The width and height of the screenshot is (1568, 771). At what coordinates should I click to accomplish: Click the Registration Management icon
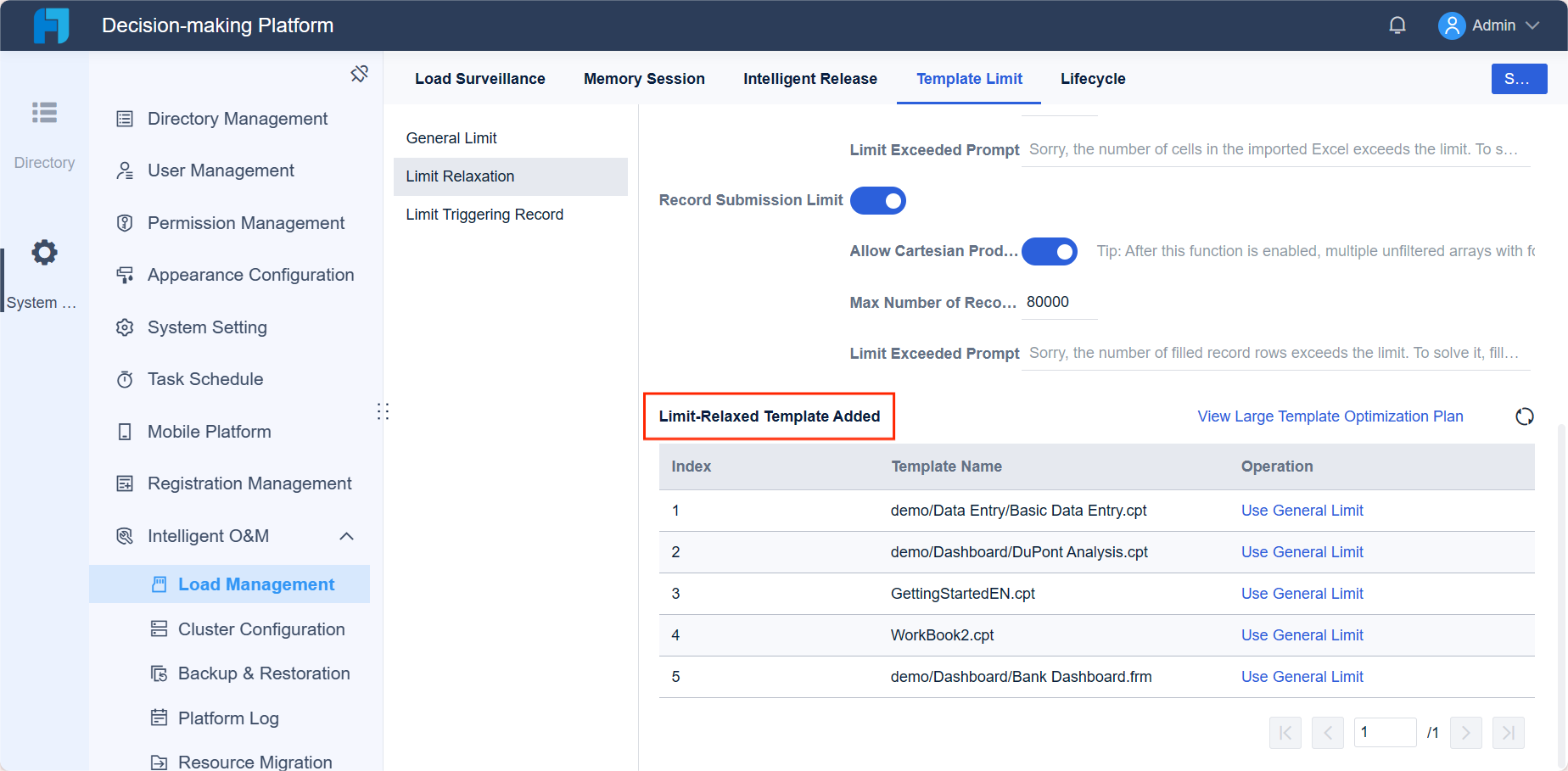coord(125,483)
